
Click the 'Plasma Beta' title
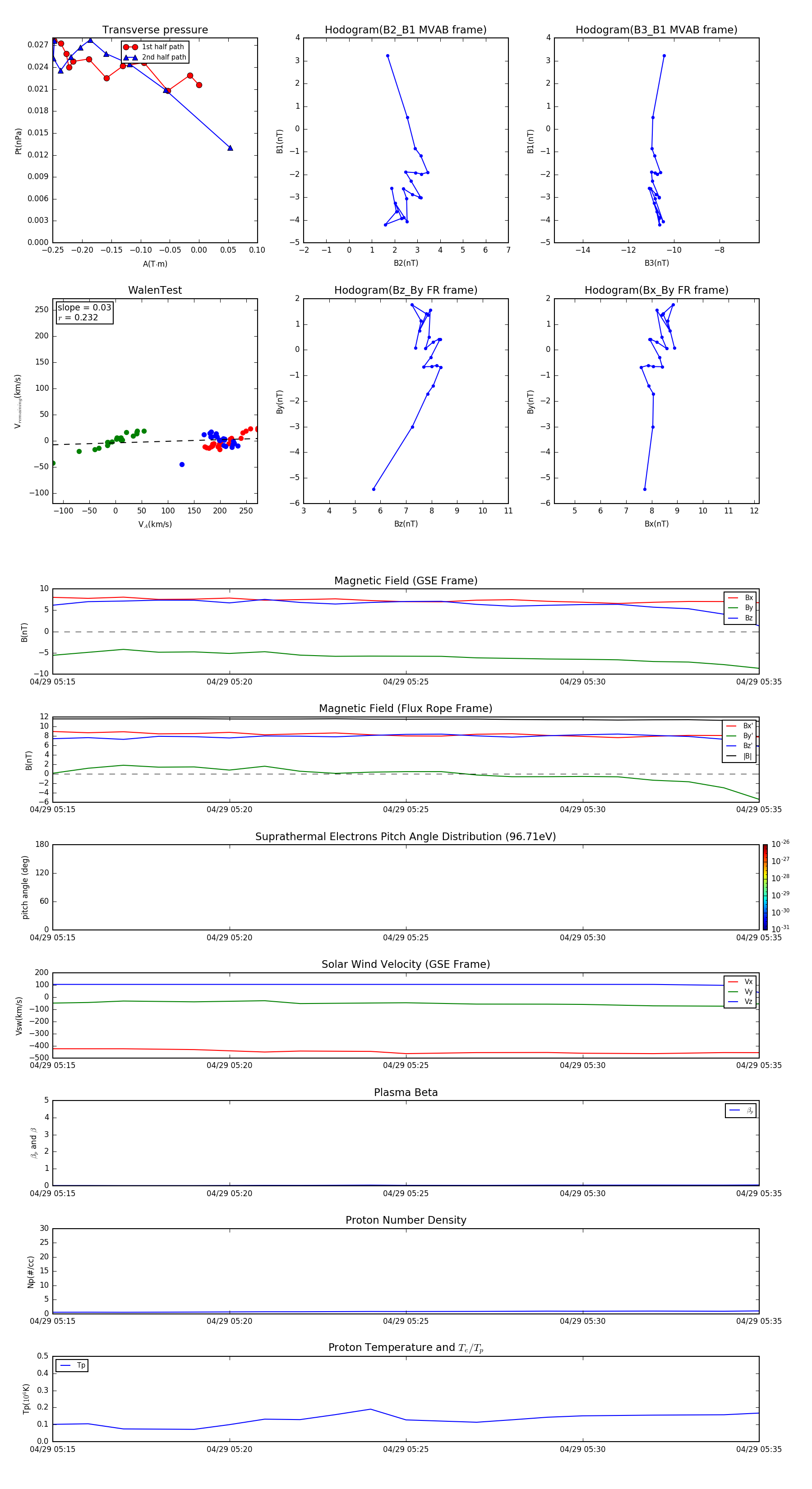pyautogui.click(x=406, y=1093)
